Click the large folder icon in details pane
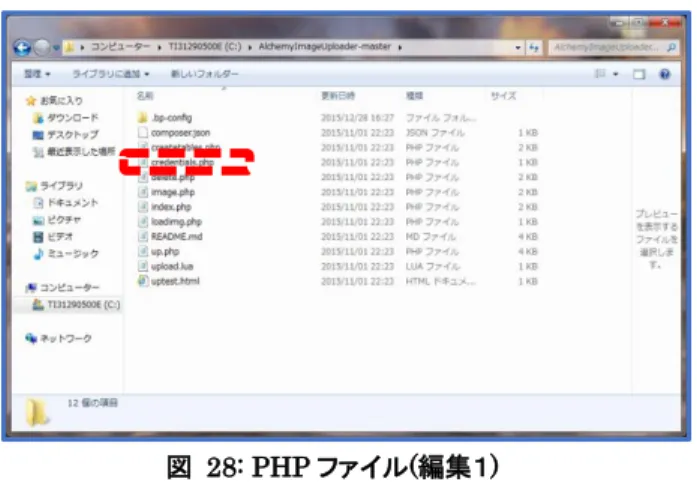 pos(37,412)
